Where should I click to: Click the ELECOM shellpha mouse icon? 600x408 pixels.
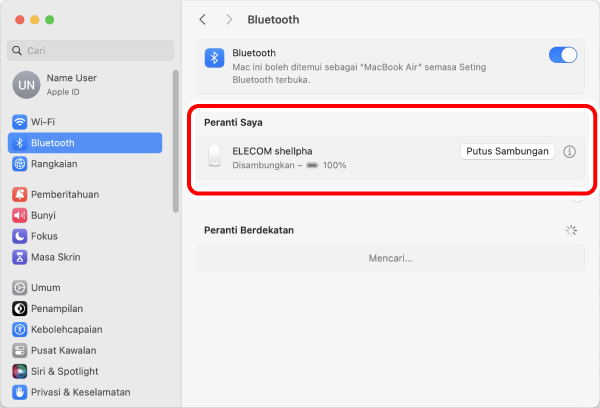[215, 156]
